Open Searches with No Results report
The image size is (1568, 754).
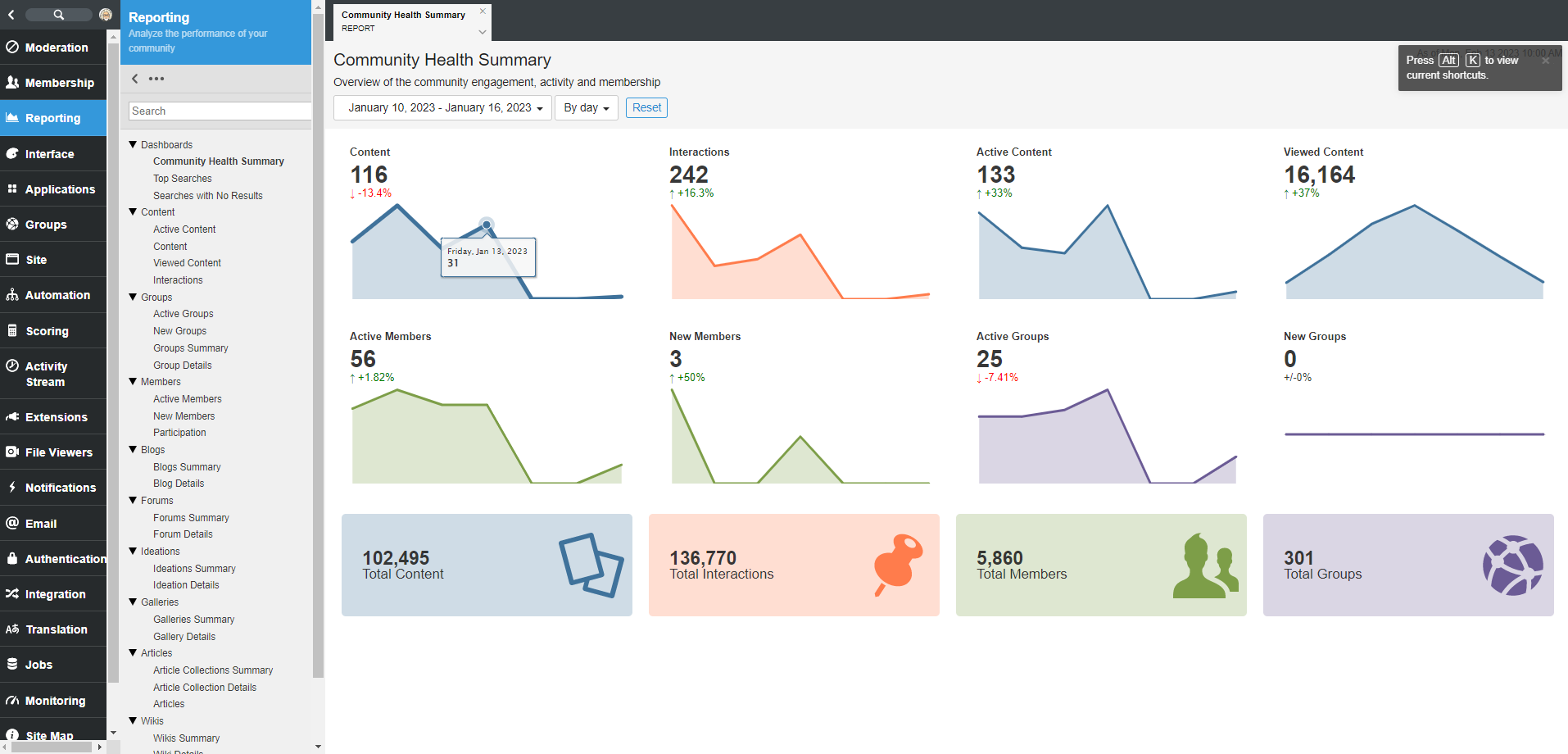tap(208, 196)
